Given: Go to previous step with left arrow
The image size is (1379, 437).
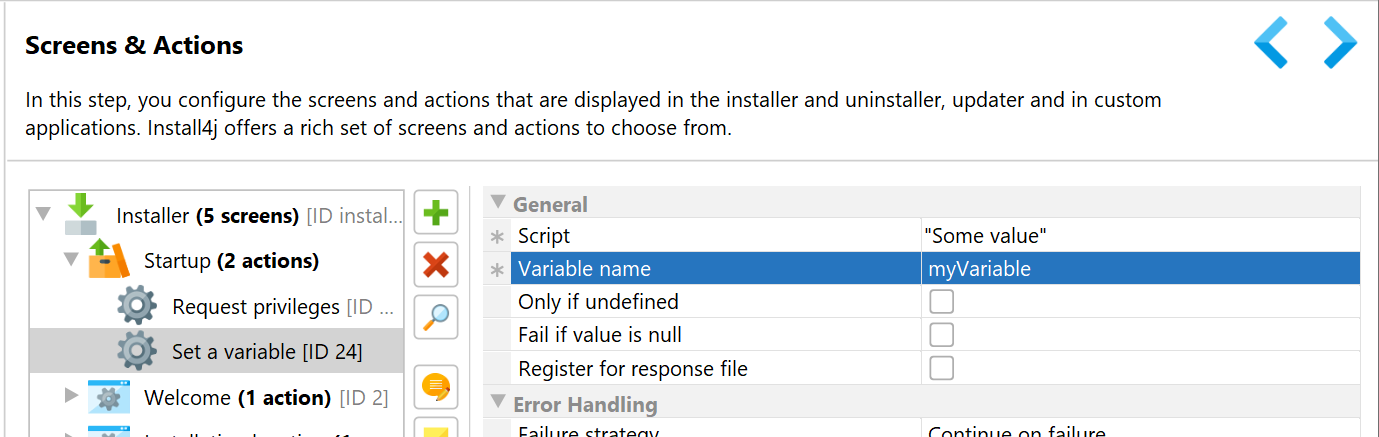Looking at the screenshot, I should tap(1271, 42).
